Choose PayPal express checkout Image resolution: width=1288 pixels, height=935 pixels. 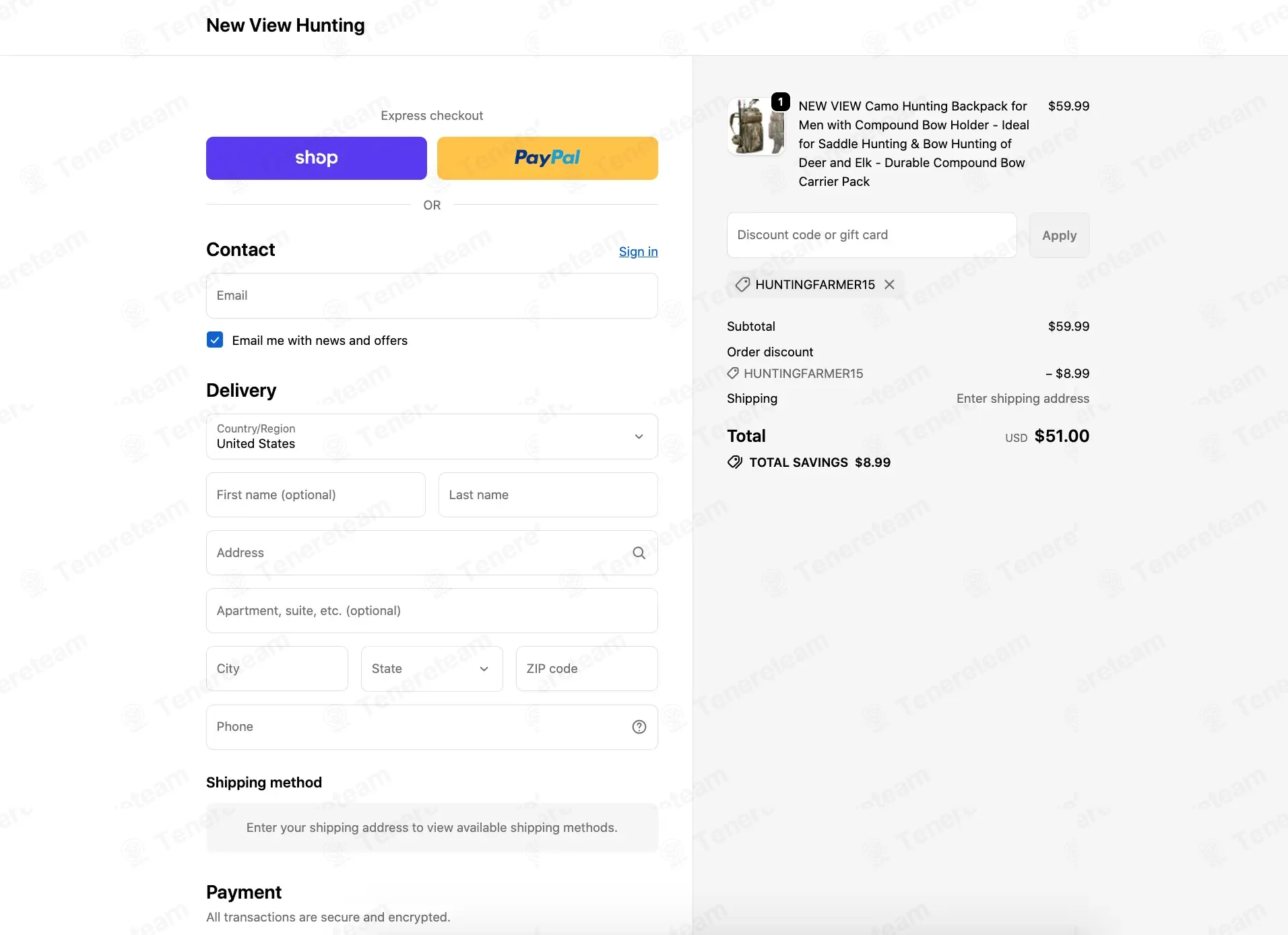pyautogui.click(x=548, y=158)
